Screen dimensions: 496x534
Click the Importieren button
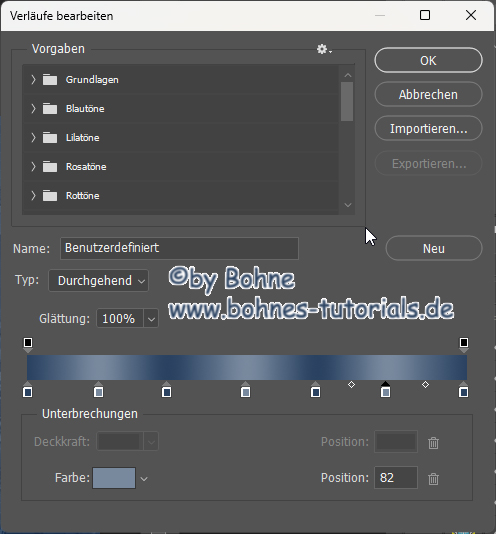click(x=429, y=129)
